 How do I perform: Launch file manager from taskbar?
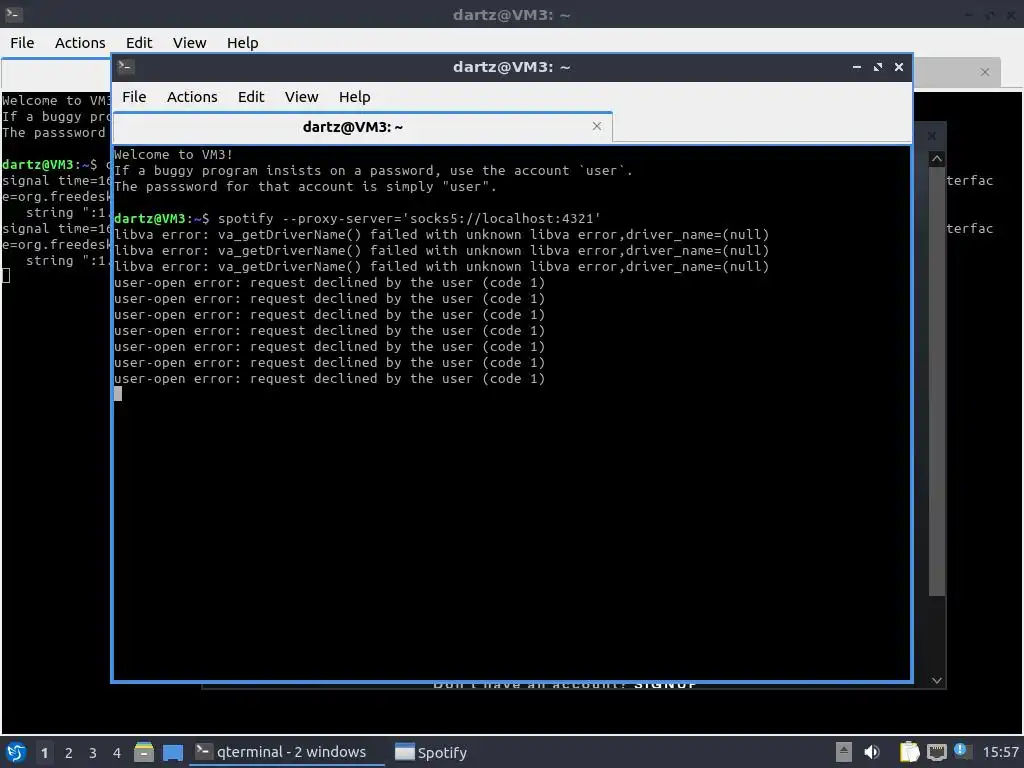tap(144, 752)
